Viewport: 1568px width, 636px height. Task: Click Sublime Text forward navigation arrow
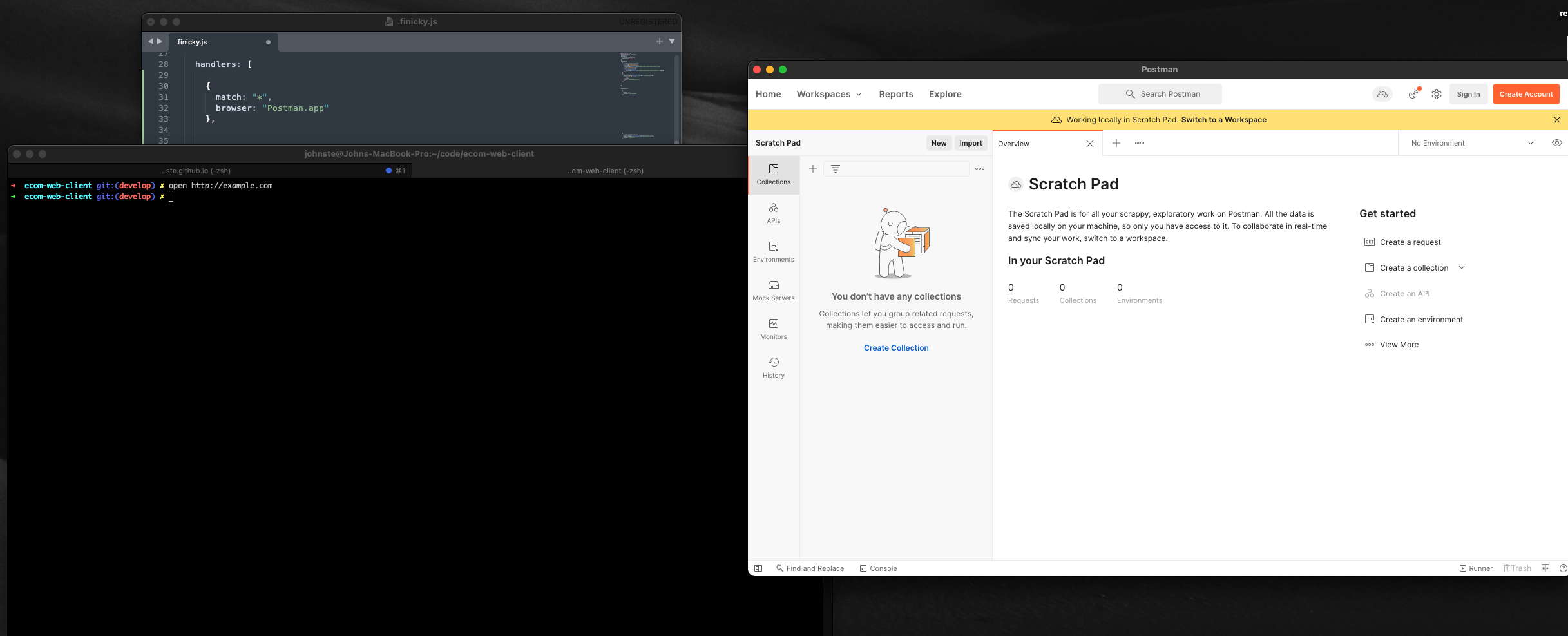(x=160, y=41)
